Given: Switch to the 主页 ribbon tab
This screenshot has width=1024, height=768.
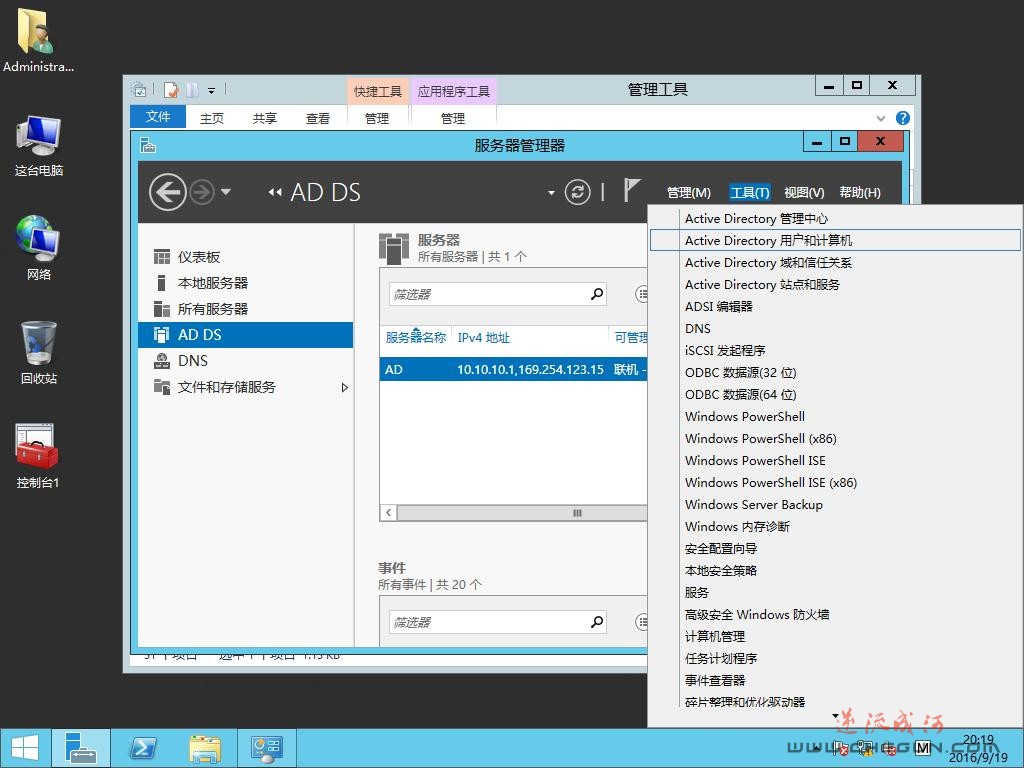Looking at the screenshot, I should click(x=212, y=118).
